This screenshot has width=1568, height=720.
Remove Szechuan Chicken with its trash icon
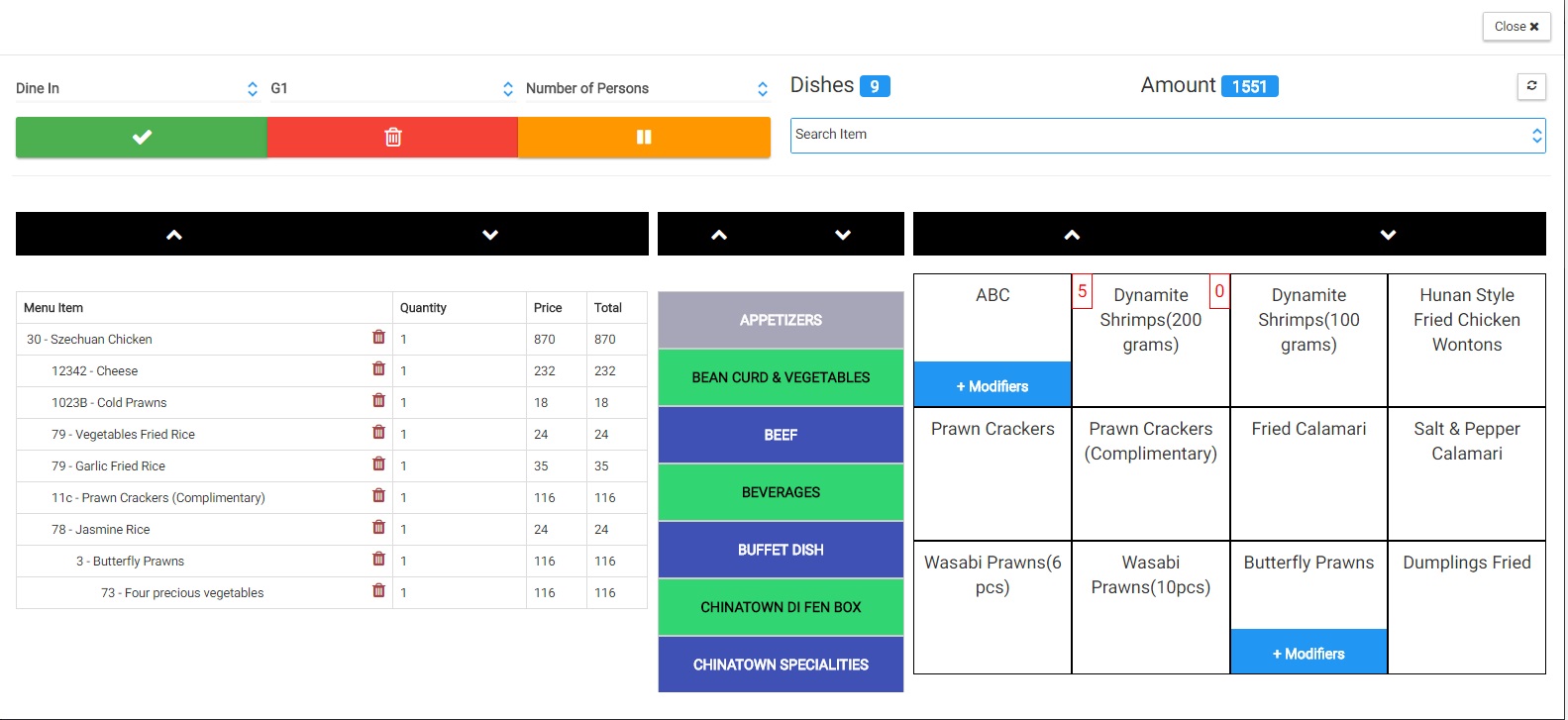pyautogui.click(x=378, y=338)
